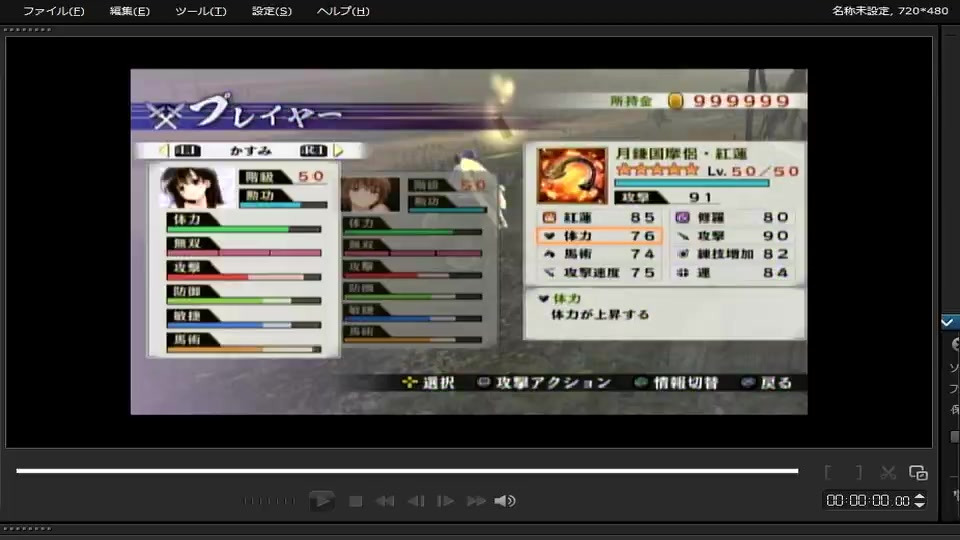Open the ファイル(F) menu
The width and height of the screenshot is (960, 540).
click(53, 11)
